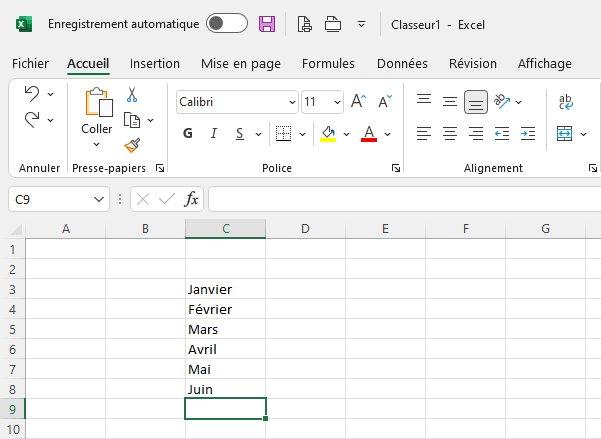Open the Presse-papiers dialog launcher
Image resolution: width=601 pixels, height=439 pixels.
(160, 168)
